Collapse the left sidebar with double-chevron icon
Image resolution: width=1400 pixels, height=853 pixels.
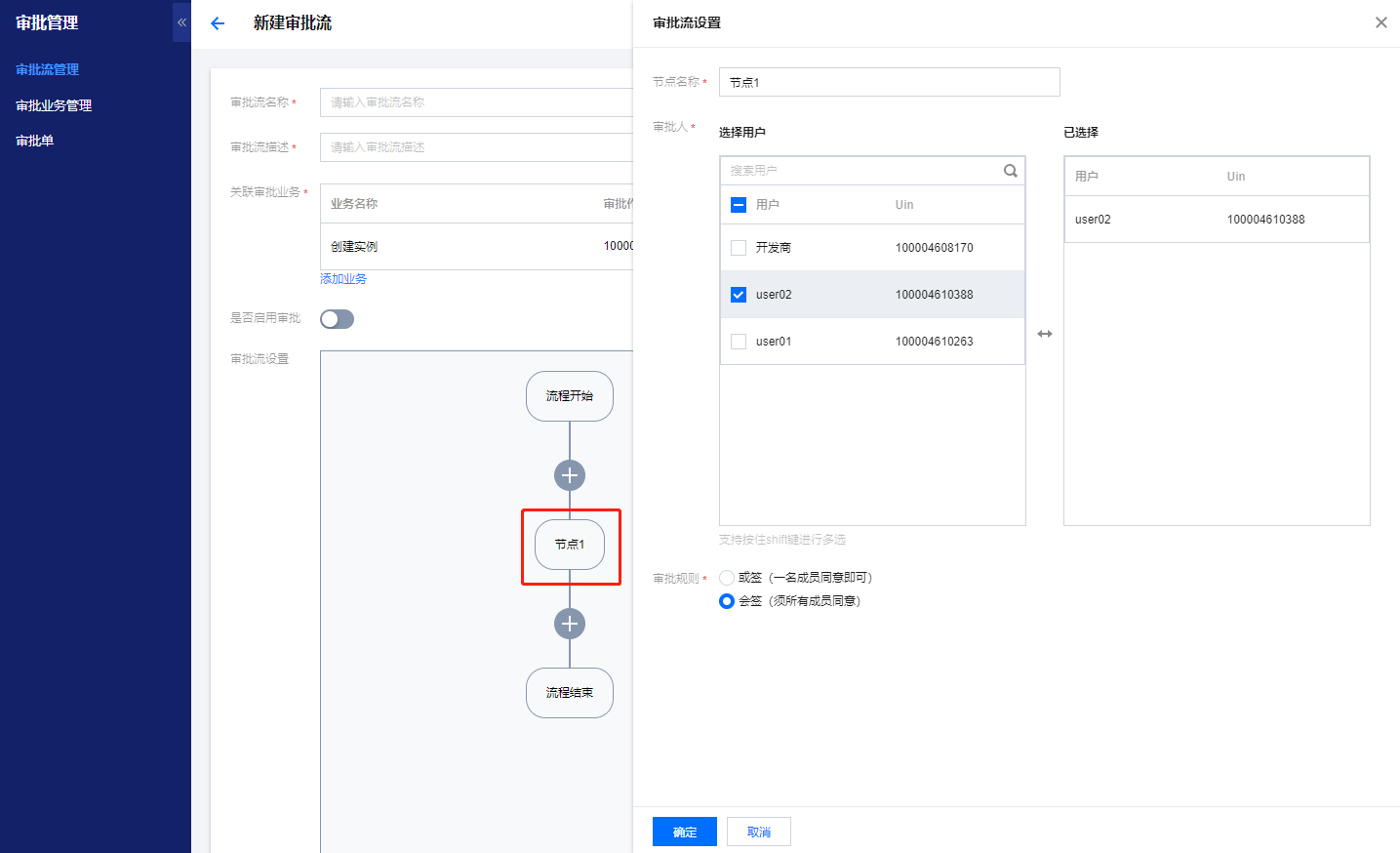coord(181,22)
